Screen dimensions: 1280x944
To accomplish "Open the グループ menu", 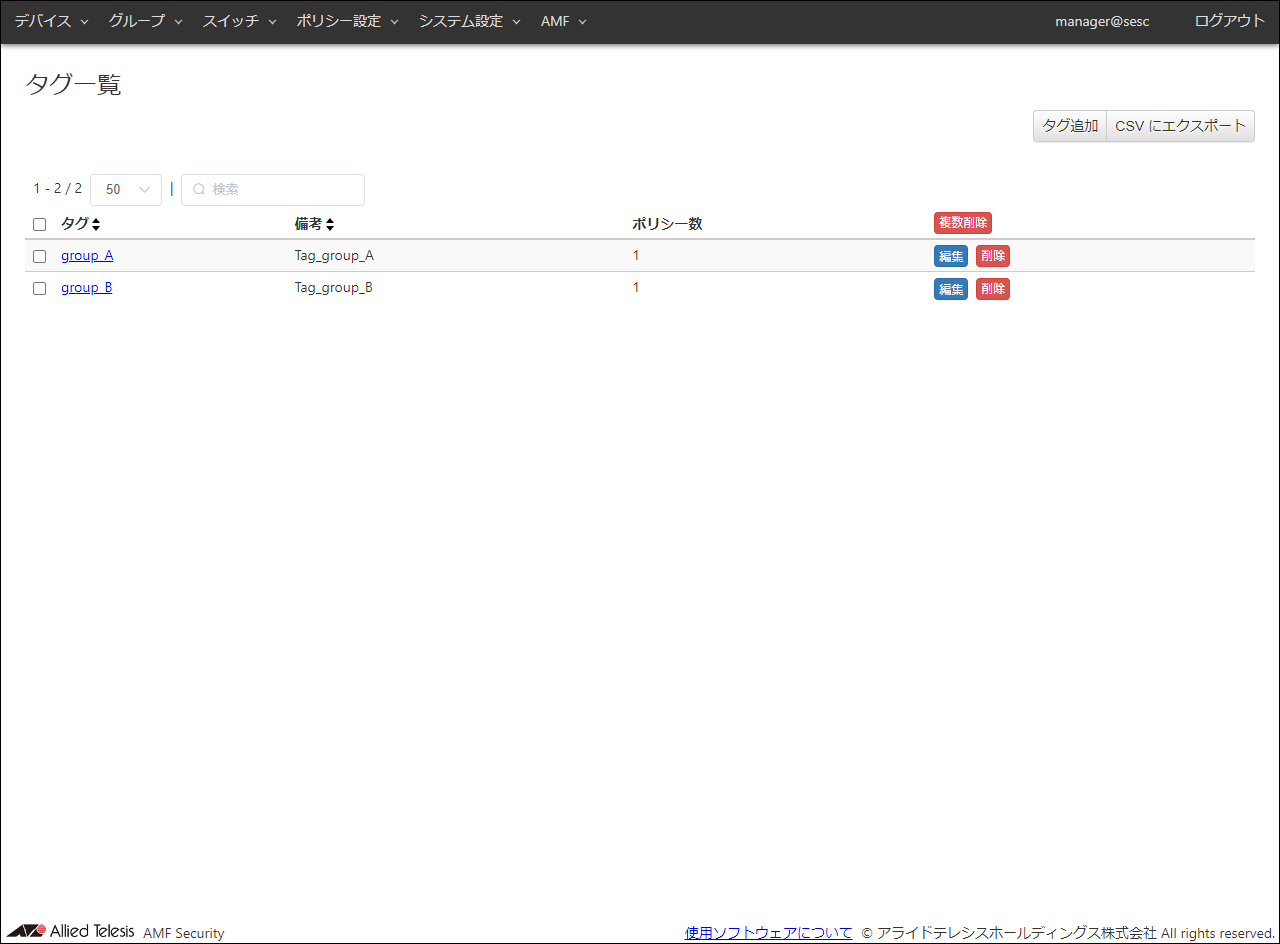I will (x=145, y=21).
